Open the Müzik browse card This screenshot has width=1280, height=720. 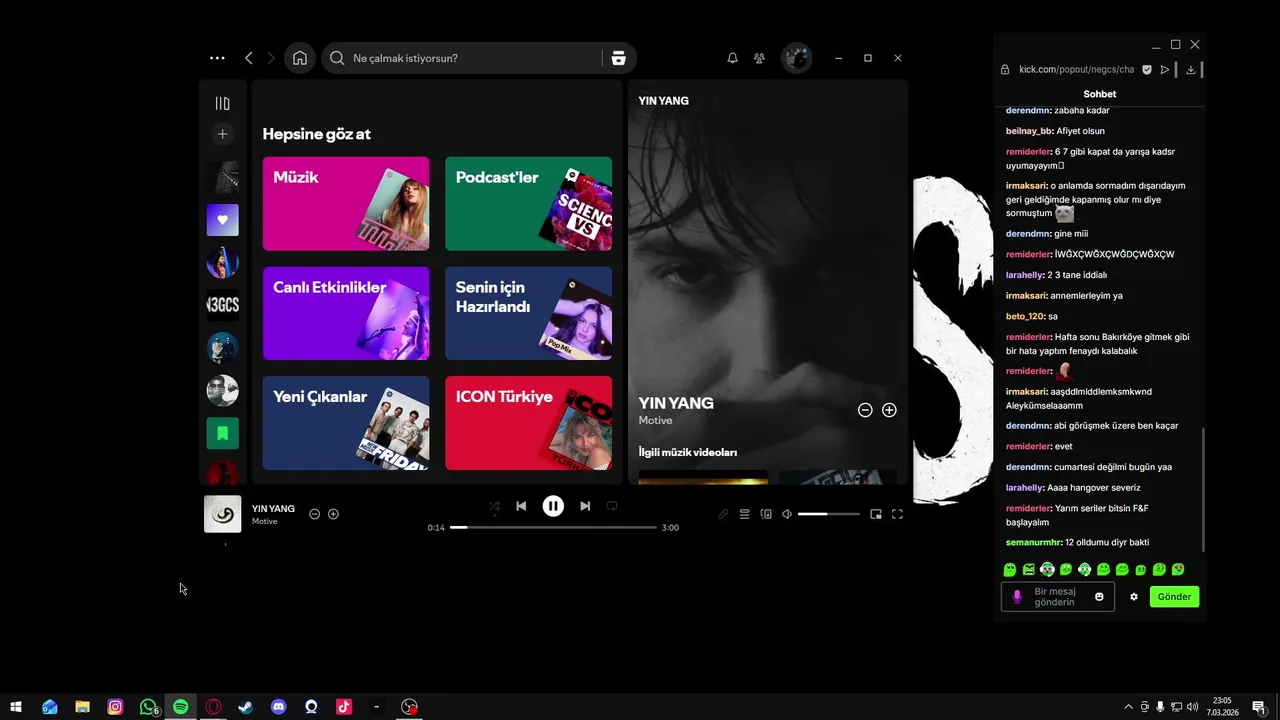(346, 203)
